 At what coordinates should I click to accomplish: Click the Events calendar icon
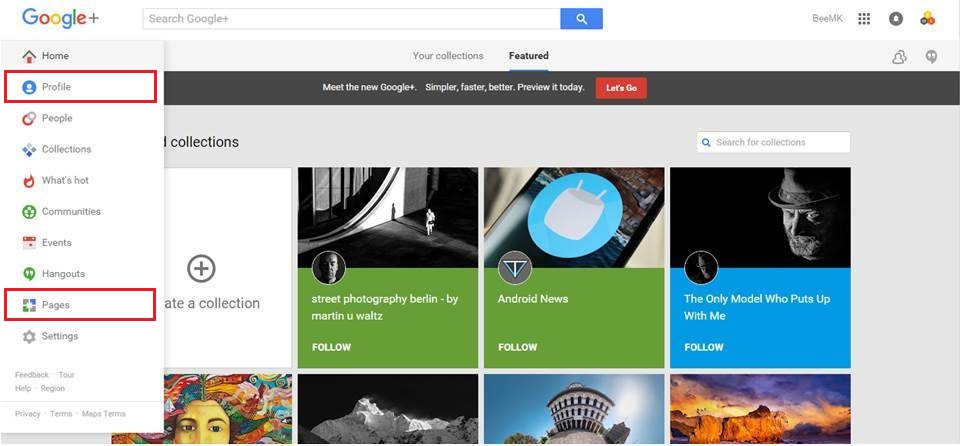click(29, 243)
